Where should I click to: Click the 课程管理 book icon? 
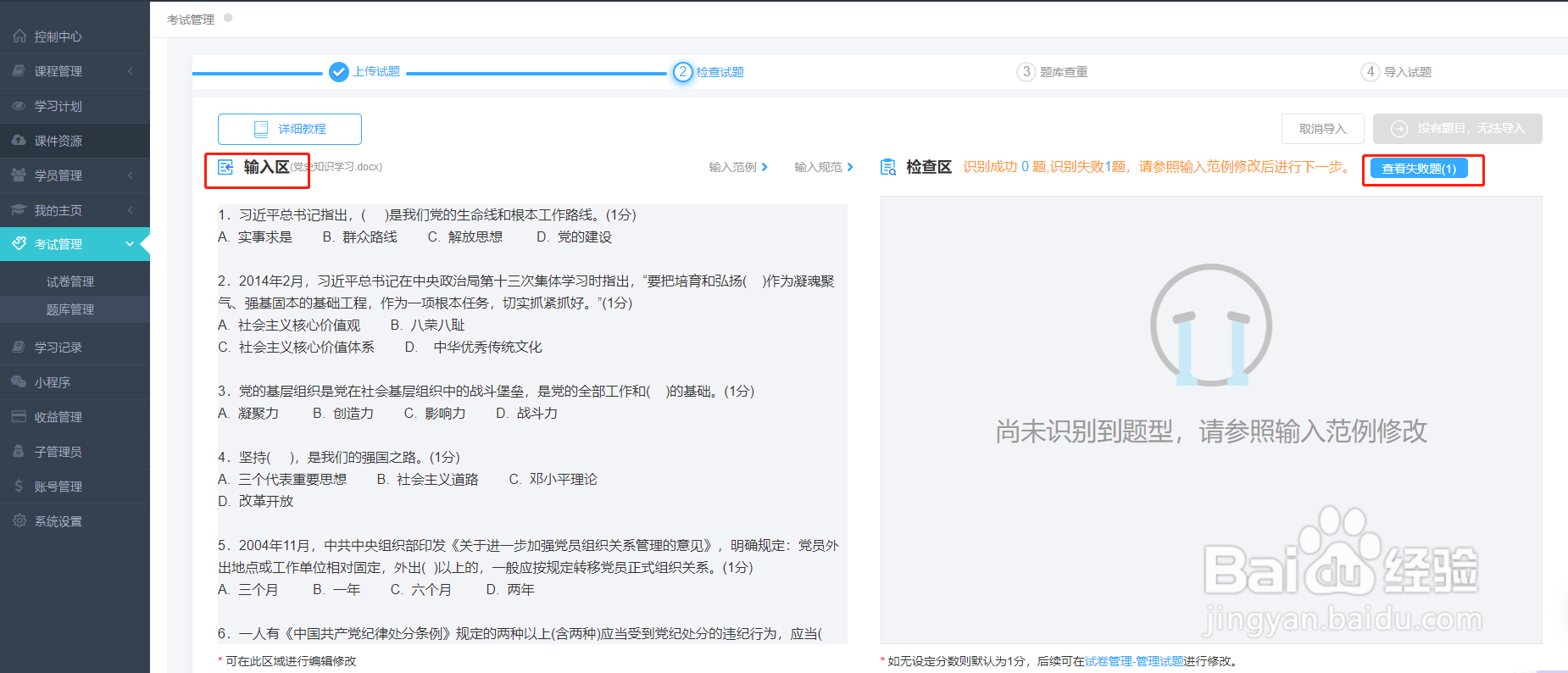[x=19, y=71]
